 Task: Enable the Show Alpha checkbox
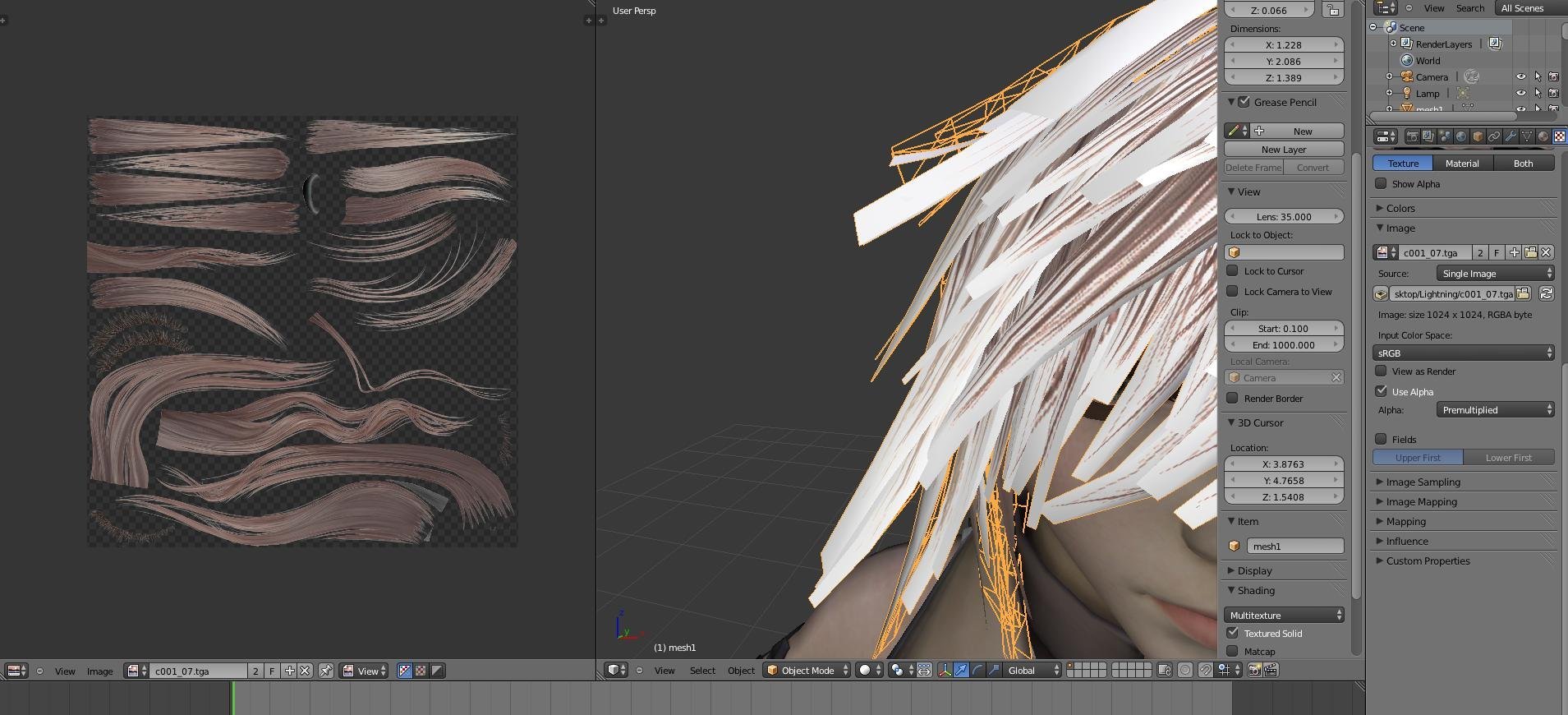click(1382, 184)
